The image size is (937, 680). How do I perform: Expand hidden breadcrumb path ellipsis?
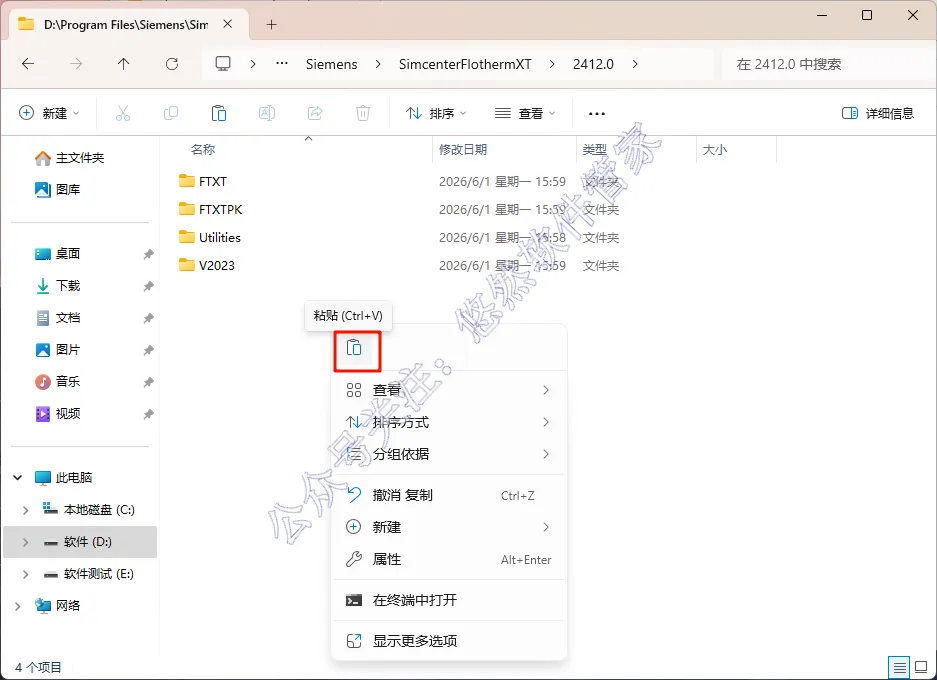pyautogui.click(x=282, y=64)
